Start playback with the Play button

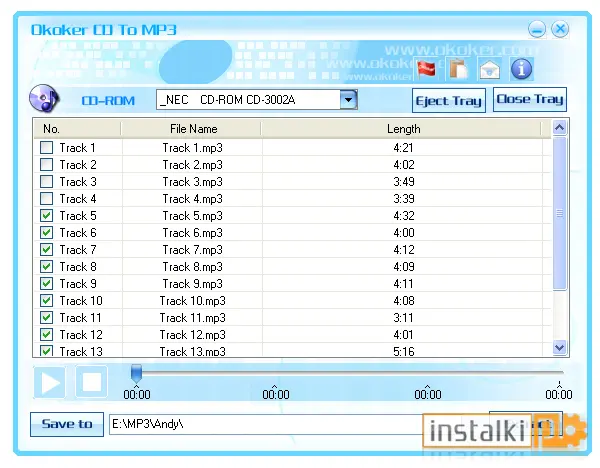coord(49,382)
